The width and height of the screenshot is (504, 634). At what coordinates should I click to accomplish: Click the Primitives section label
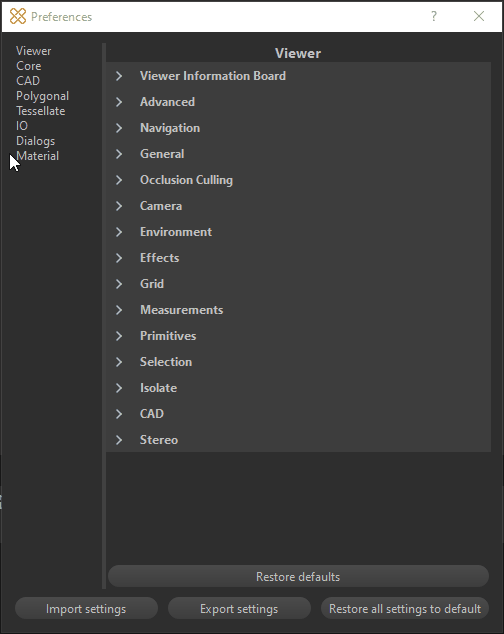tap(168, 336)
